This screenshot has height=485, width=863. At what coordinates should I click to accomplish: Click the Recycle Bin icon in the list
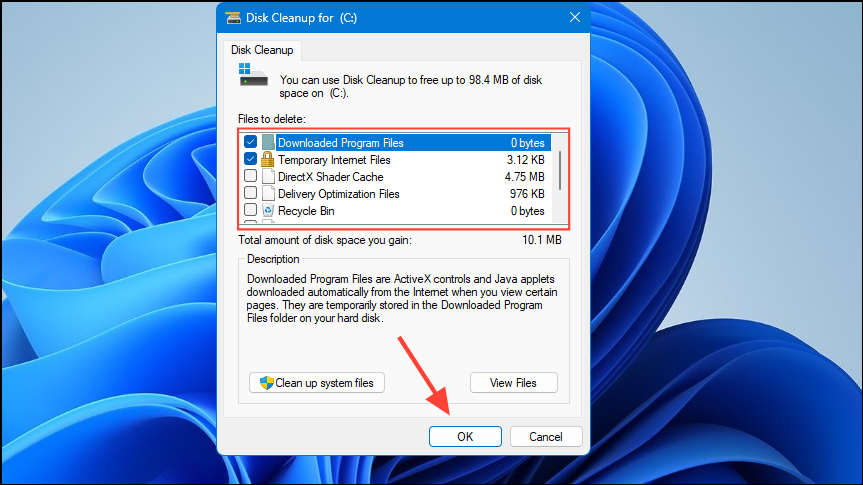268,211
